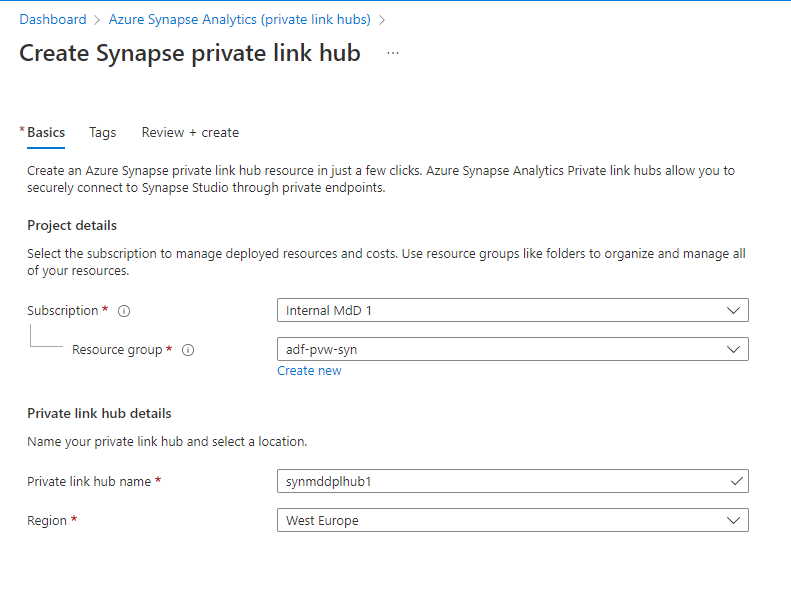Click the Create new resource group link
791x599 pixels.
[x=309, y=370]
